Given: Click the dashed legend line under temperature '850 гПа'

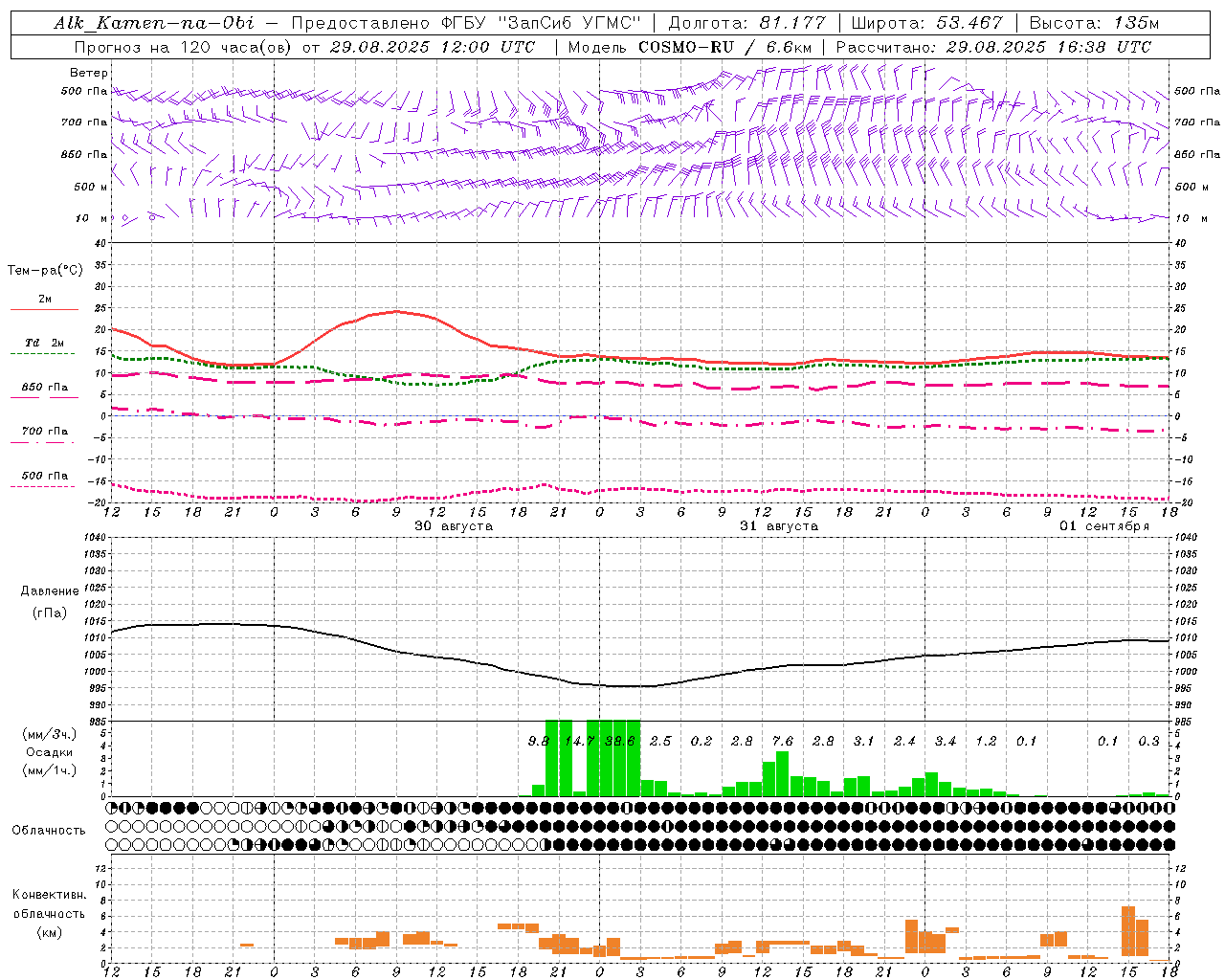Looking at the screenshot, I should 42,398.
